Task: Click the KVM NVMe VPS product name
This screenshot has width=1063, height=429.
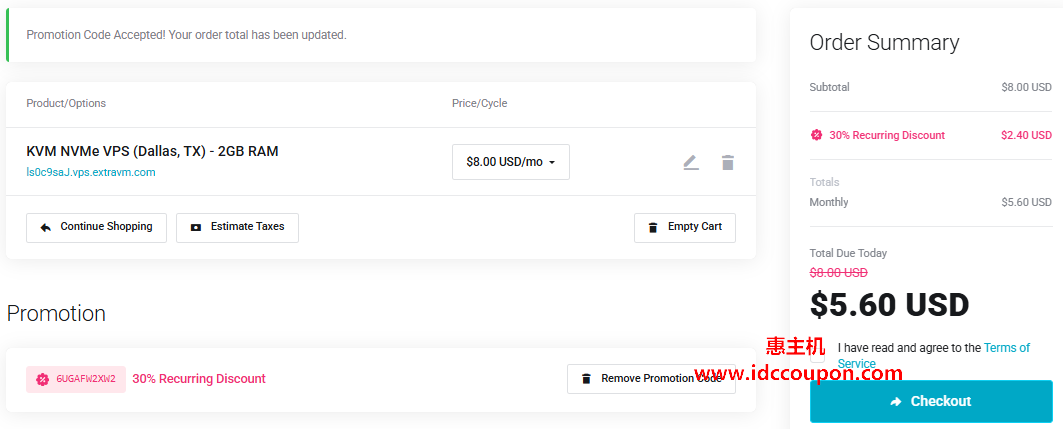Action: tap(152, 151)
